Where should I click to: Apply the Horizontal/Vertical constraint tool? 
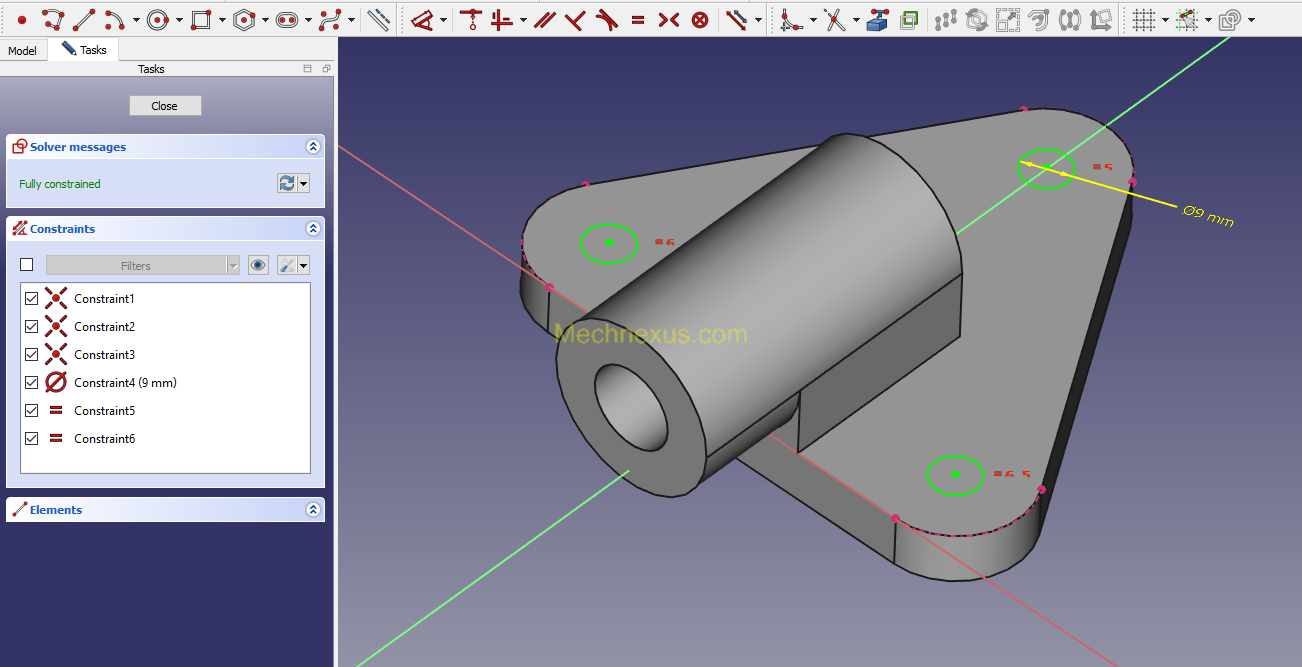point(502,19)
